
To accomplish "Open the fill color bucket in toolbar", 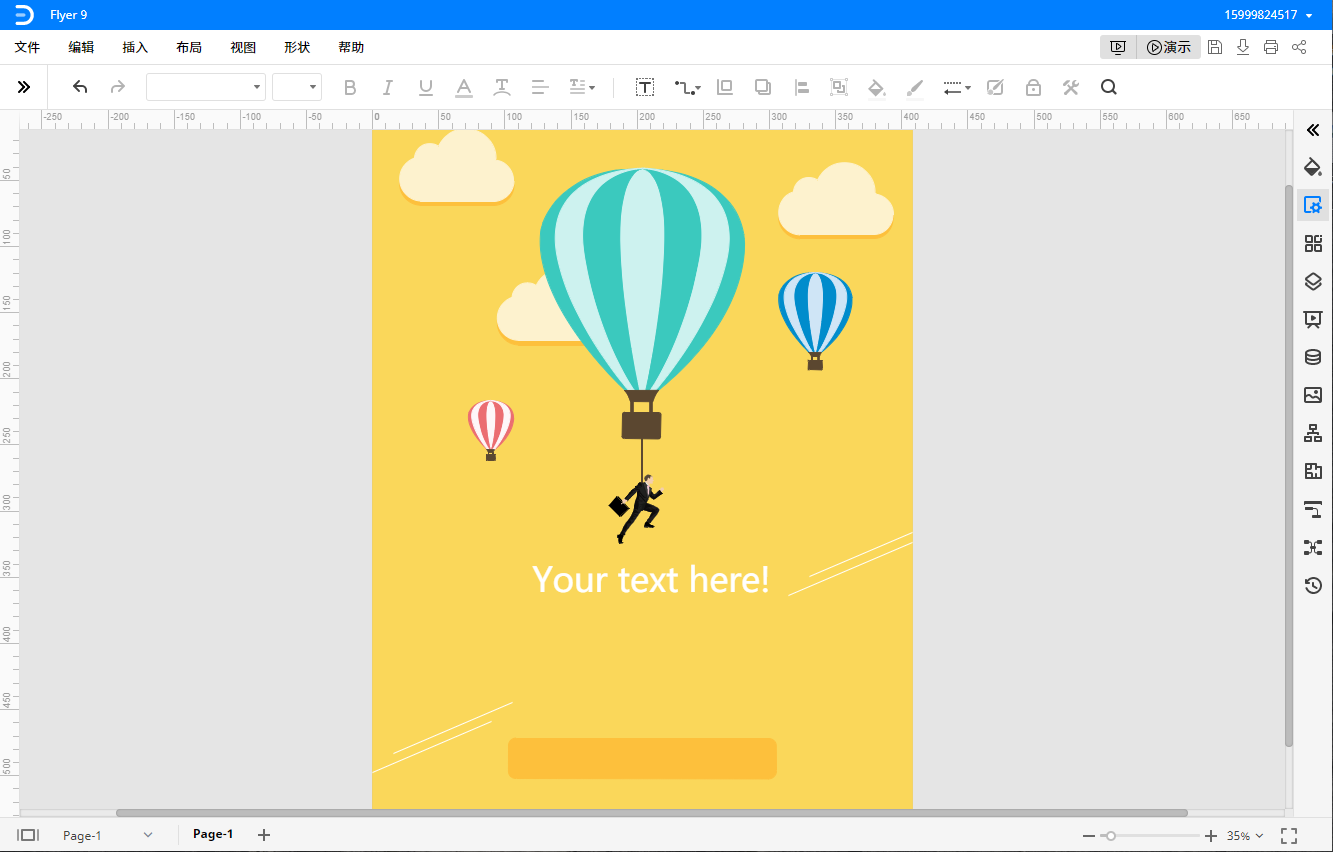I will click(x=877, y=88).
